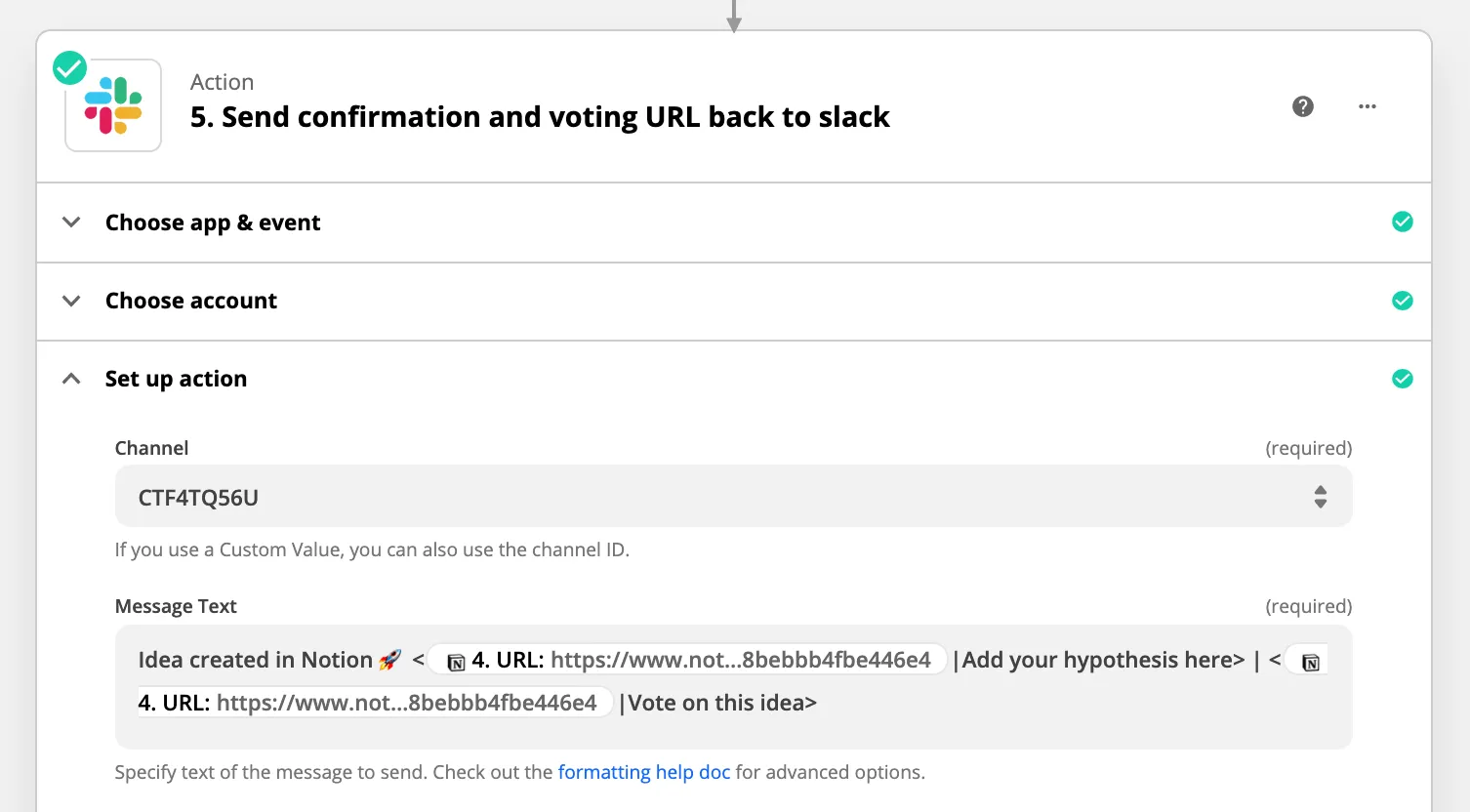
Task: Click the step title 'Send confirmation and voting URL back to slack'
Action: 540,117
